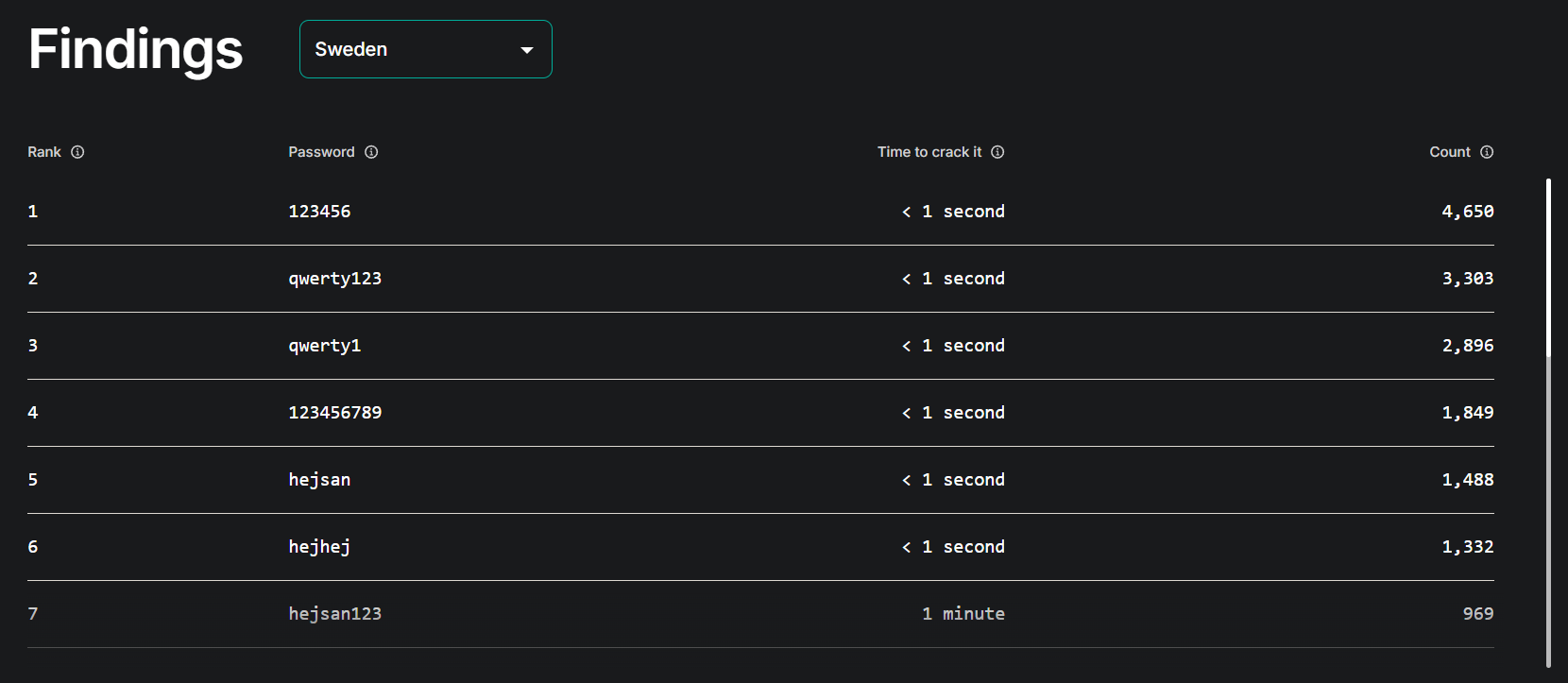Image resolution: width=1568 pixels, height=683 pixels.
Task: Click the Time to crack it header
Action: [x=929, y=152]
